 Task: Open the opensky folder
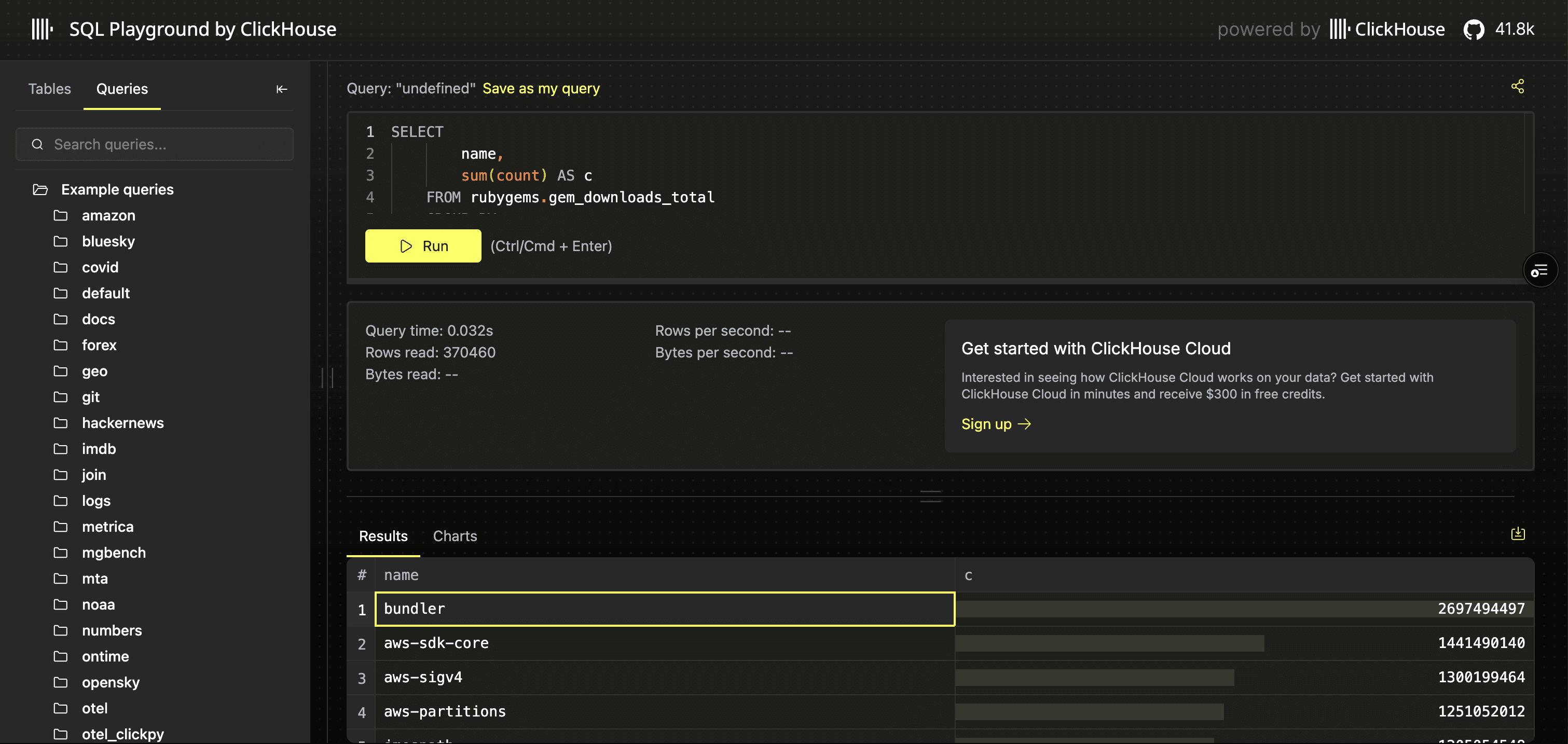(x=110, y=682)
